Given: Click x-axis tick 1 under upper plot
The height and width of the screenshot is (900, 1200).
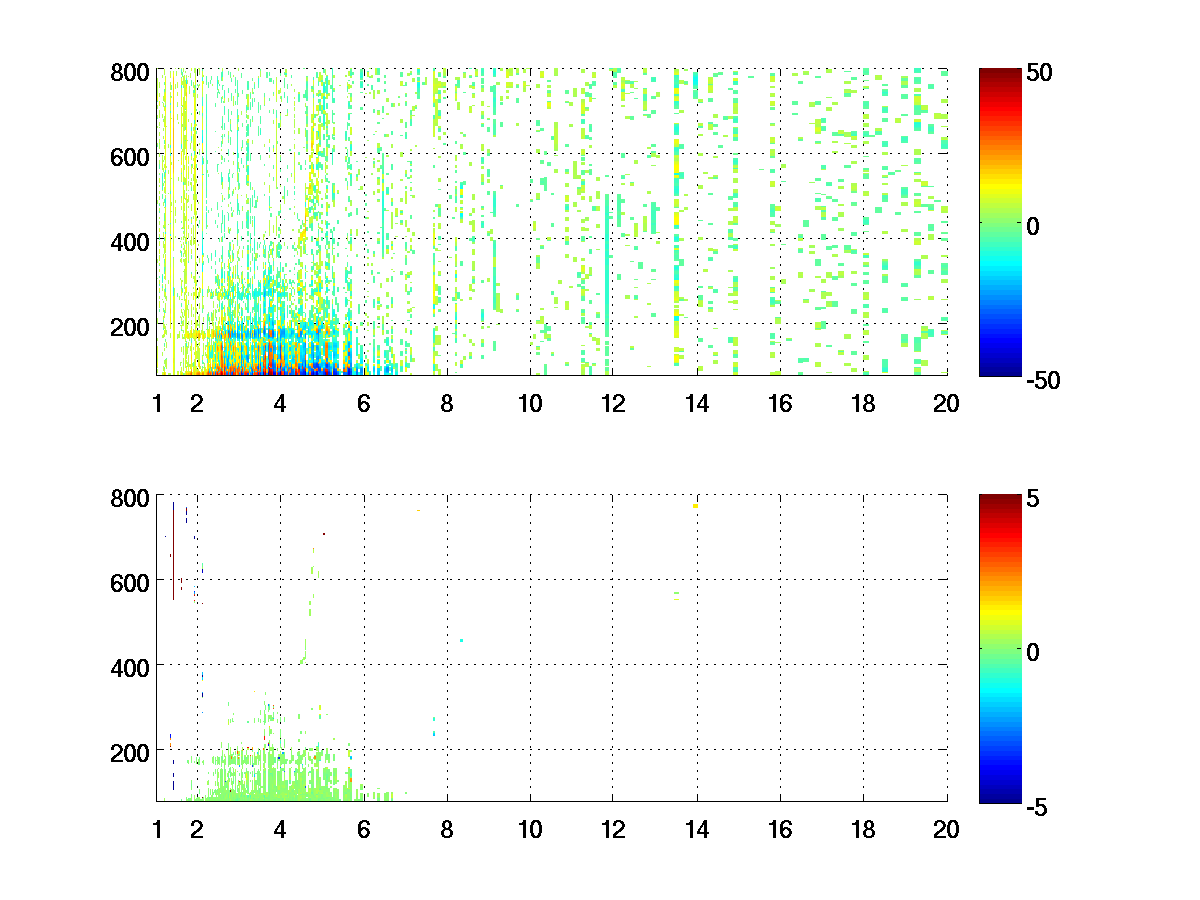Looking at the screenshot, I should [157, 404].
